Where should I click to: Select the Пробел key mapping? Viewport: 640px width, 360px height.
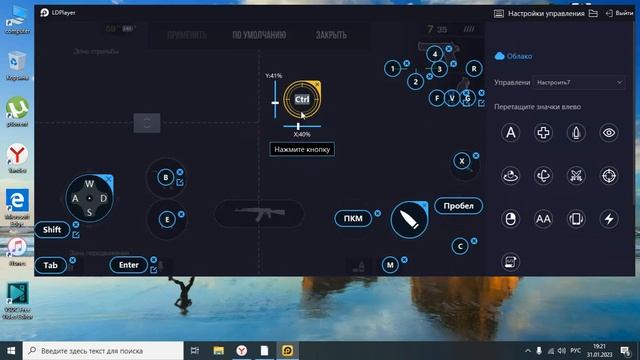[x=458, y=206]
